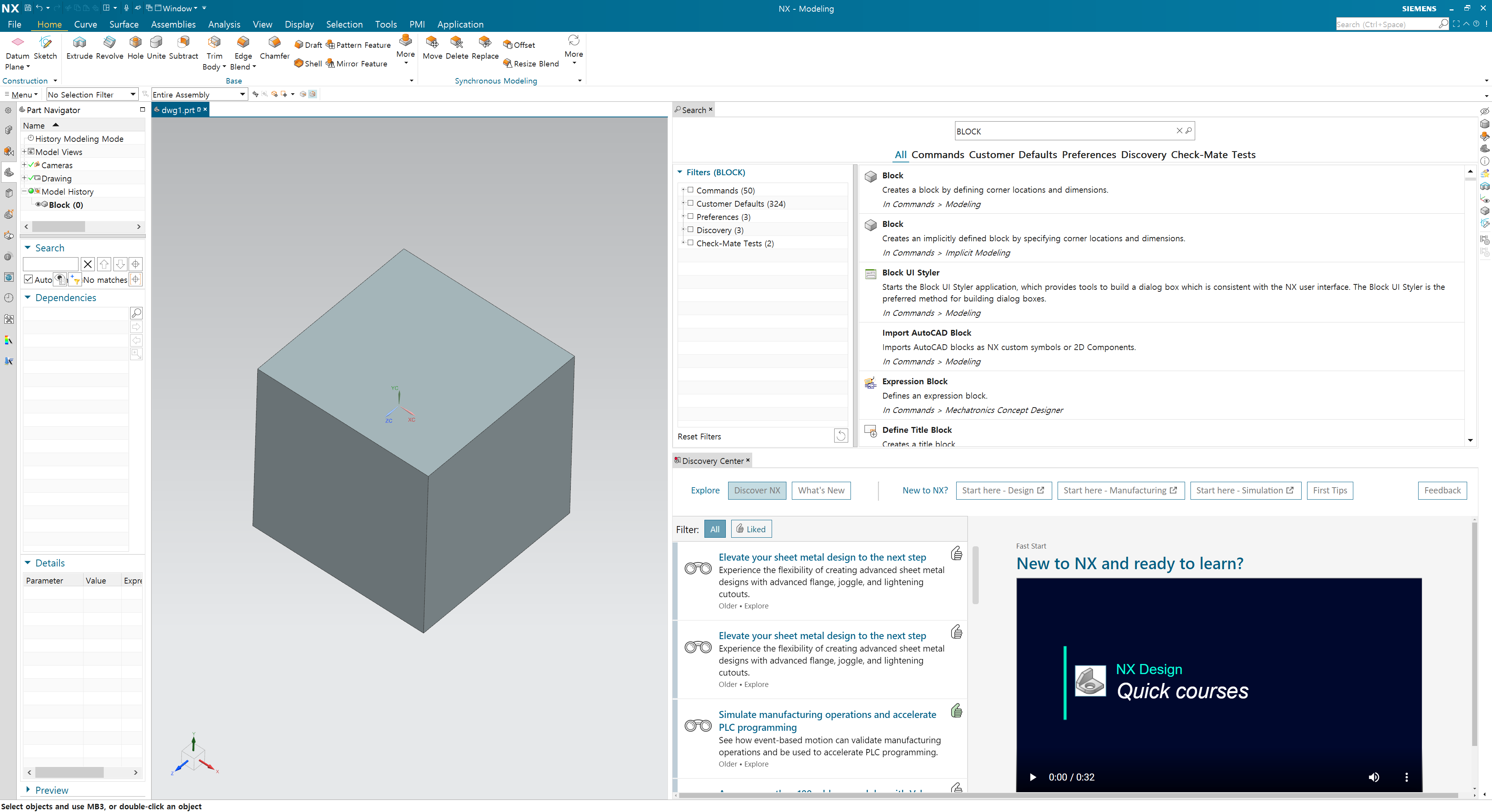The width and height of the screenshot is (1492, 812).
Task: Check the Preferences (3) filter
Action: click(690, 217)
